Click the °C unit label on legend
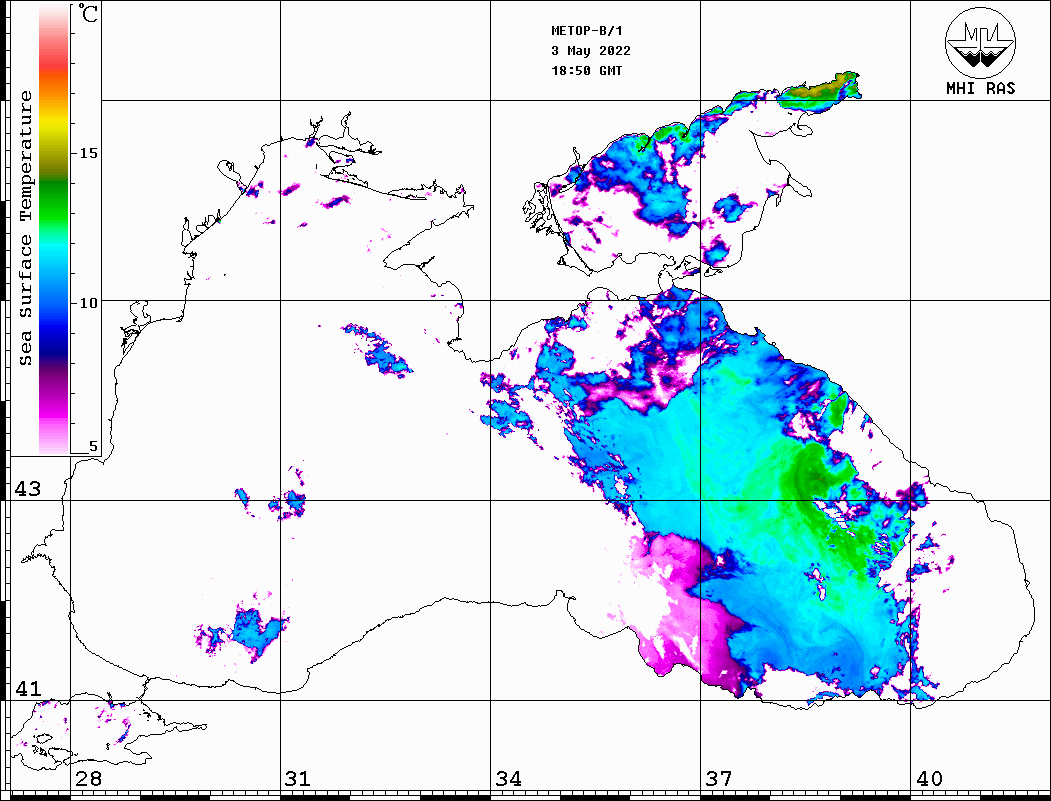 88,13
